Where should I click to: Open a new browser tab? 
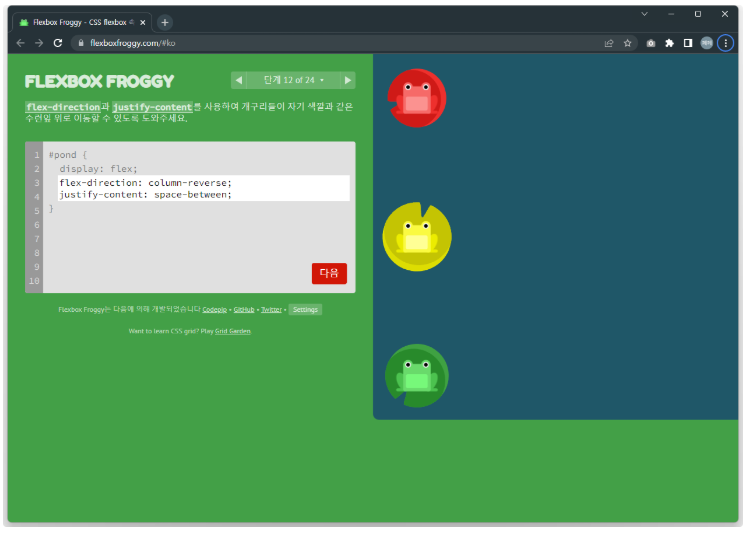click(x=165, y=22)
